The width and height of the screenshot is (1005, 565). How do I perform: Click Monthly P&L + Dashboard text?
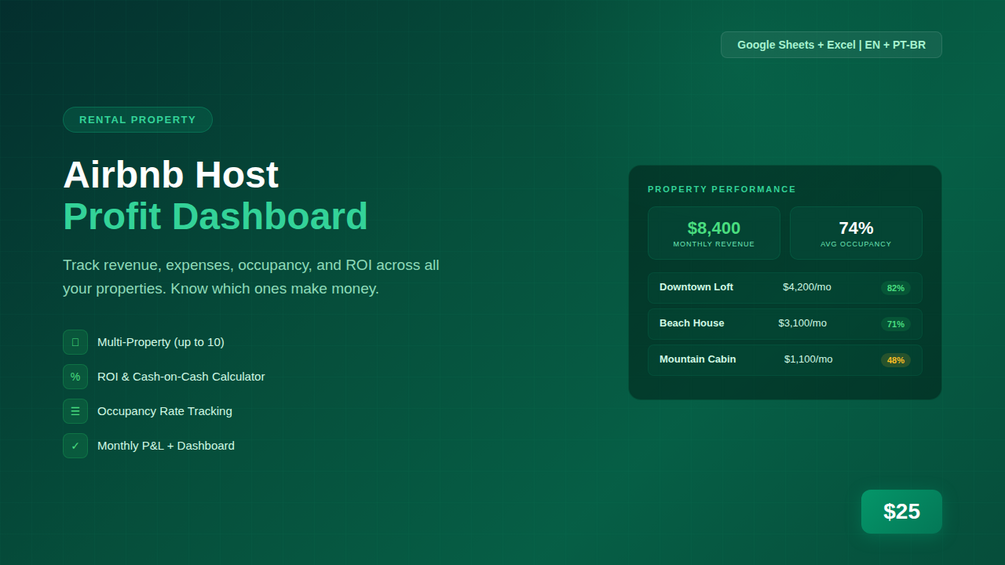(x=166, y=446)
